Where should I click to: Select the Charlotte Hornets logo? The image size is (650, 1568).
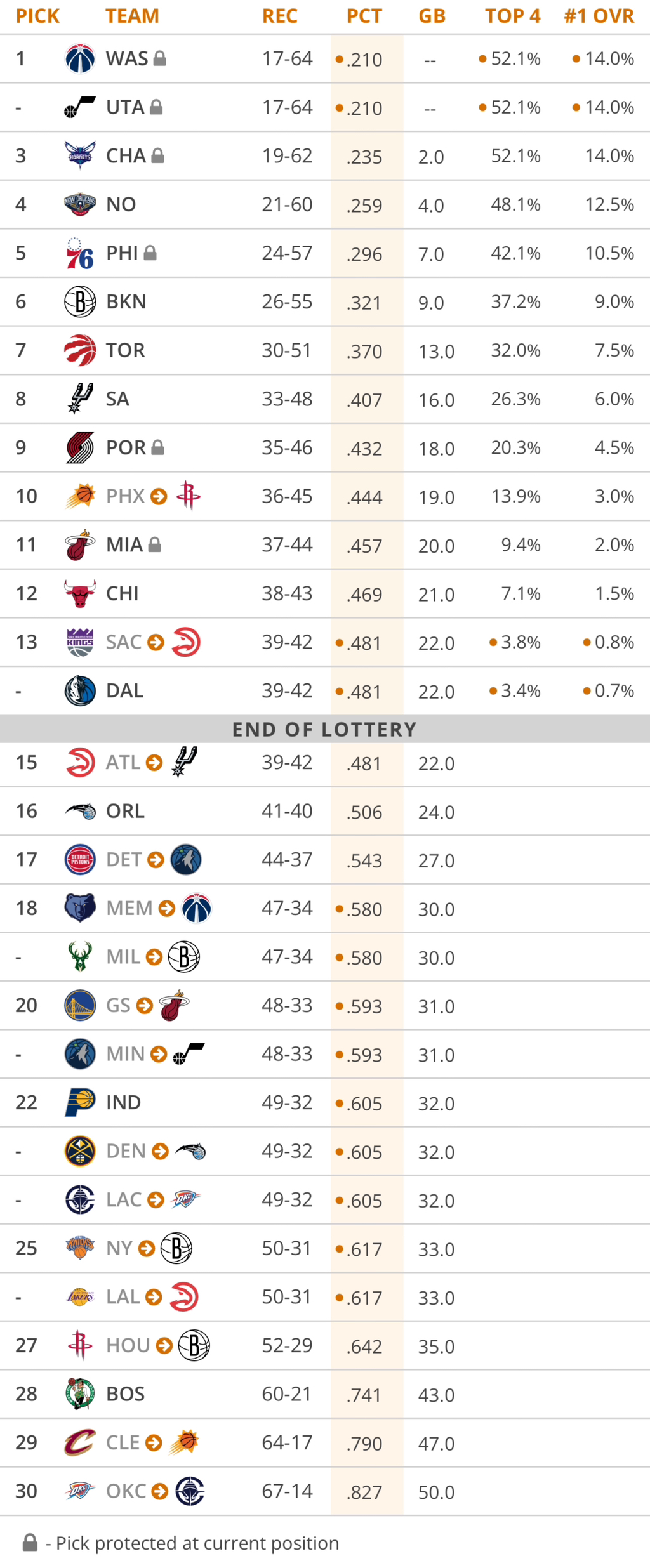(x=80, y=155)
